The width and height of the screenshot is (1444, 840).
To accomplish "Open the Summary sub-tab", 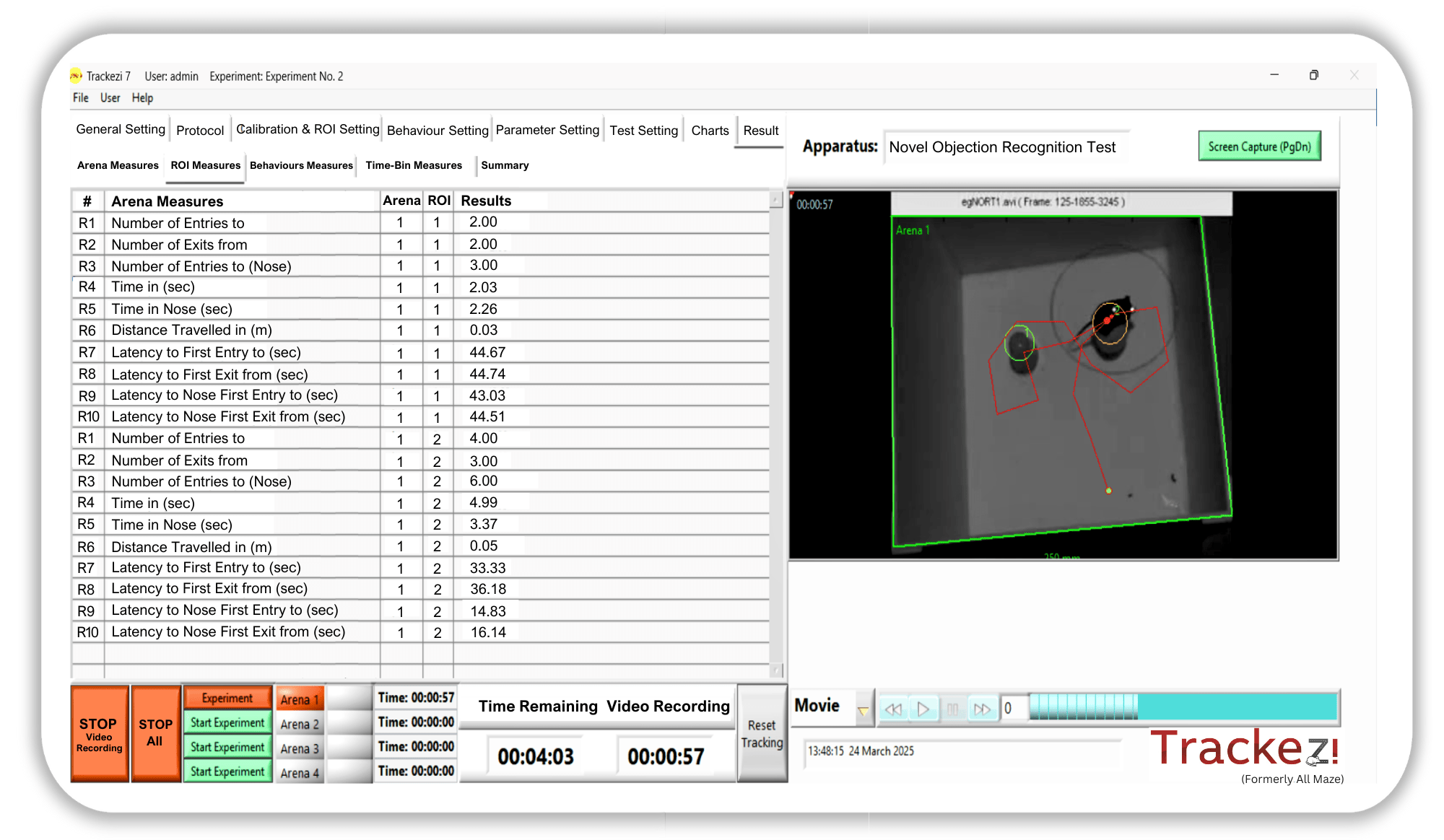I will pyautogui.click(x=505, y=165).
